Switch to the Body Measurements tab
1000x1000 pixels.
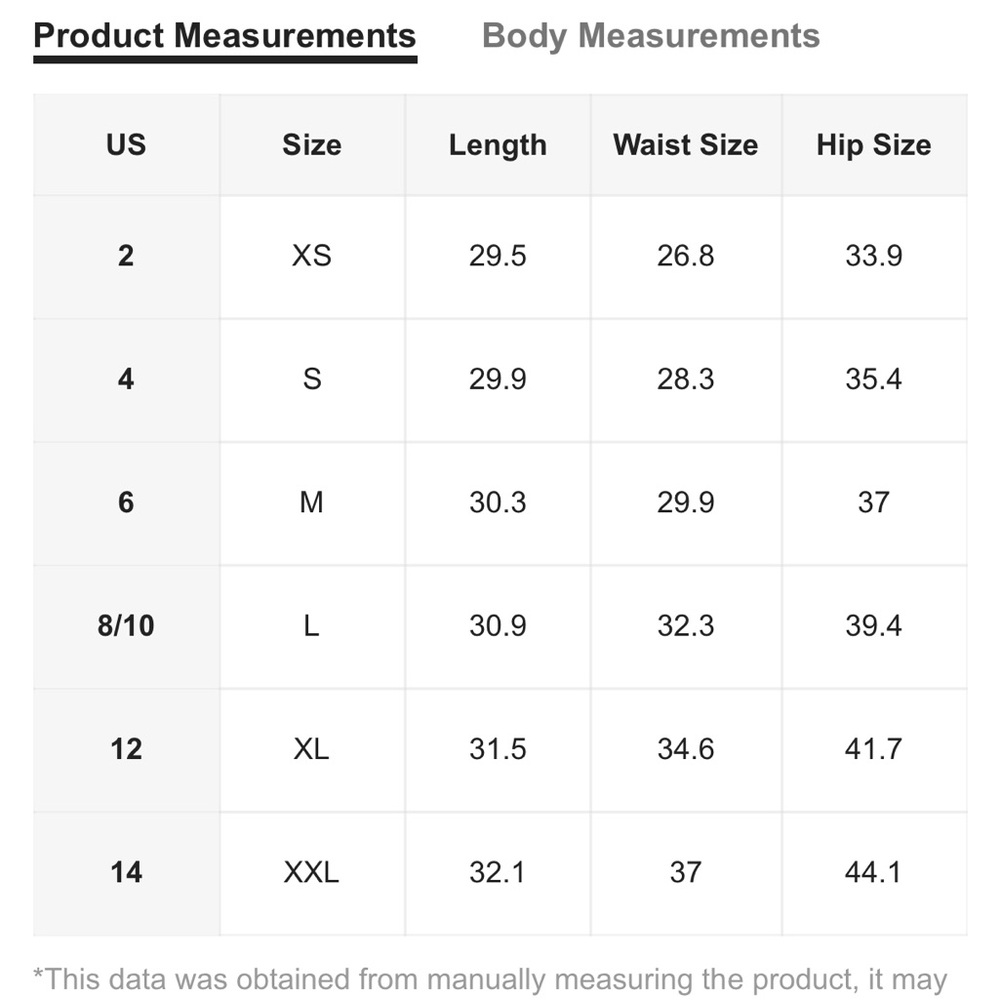click(x=651, y=36)
